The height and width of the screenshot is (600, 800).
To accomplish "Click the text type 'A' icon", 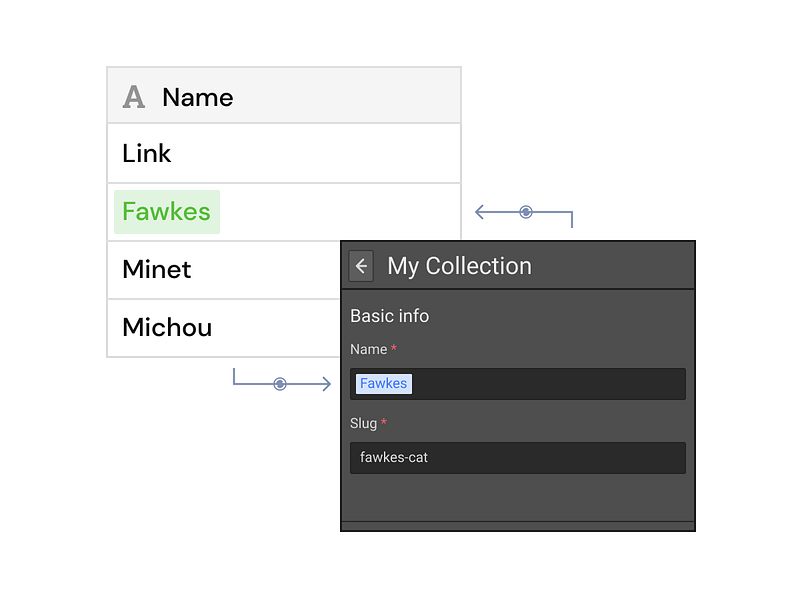I will [x=134, y=97].
